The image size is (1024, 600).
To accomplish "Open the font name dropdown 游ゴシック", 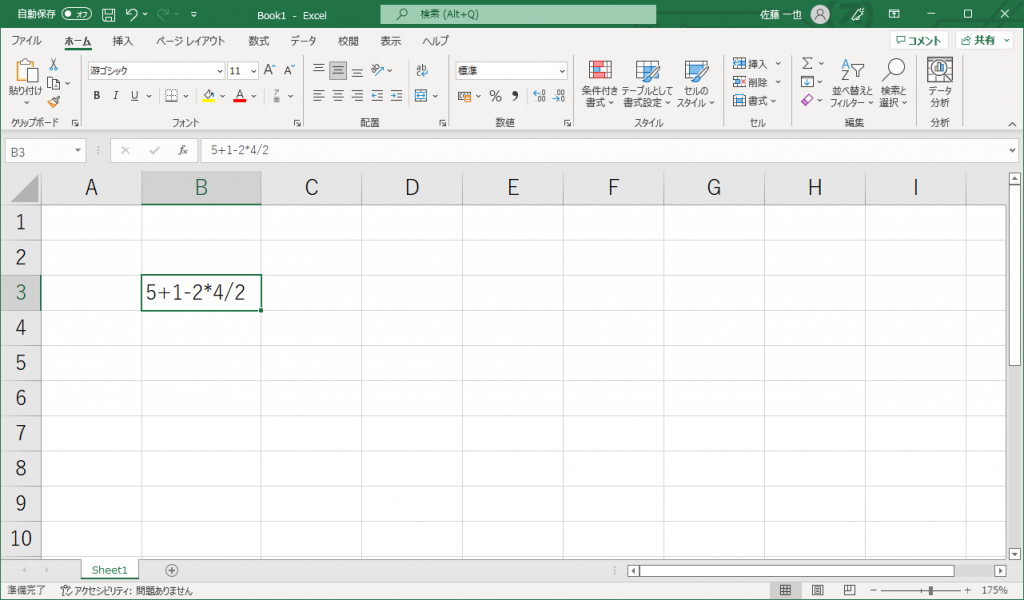I will (x=220, y=71).
